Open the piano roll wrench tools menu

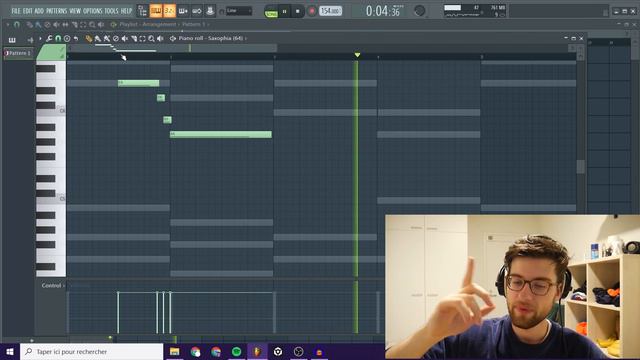tap(49, 38)
